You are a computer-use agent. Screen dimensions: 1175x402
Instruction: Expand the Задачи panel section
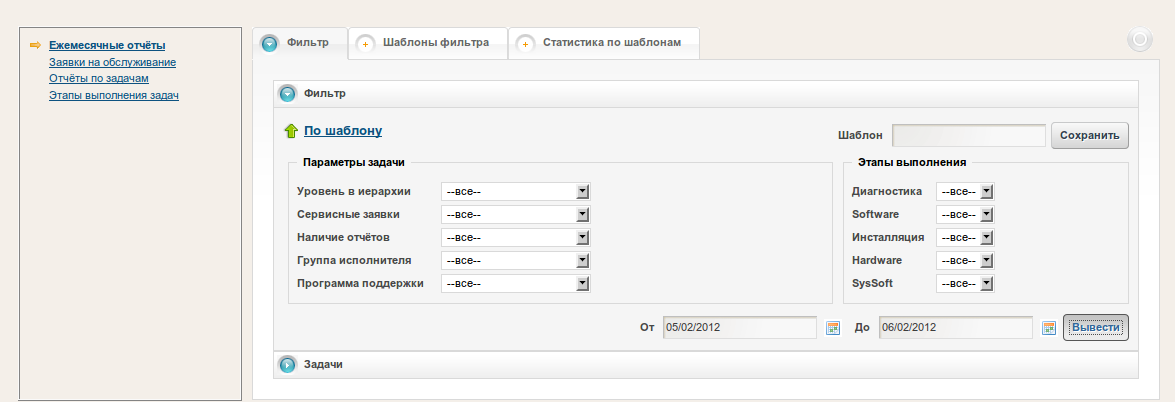click(288, 365)
